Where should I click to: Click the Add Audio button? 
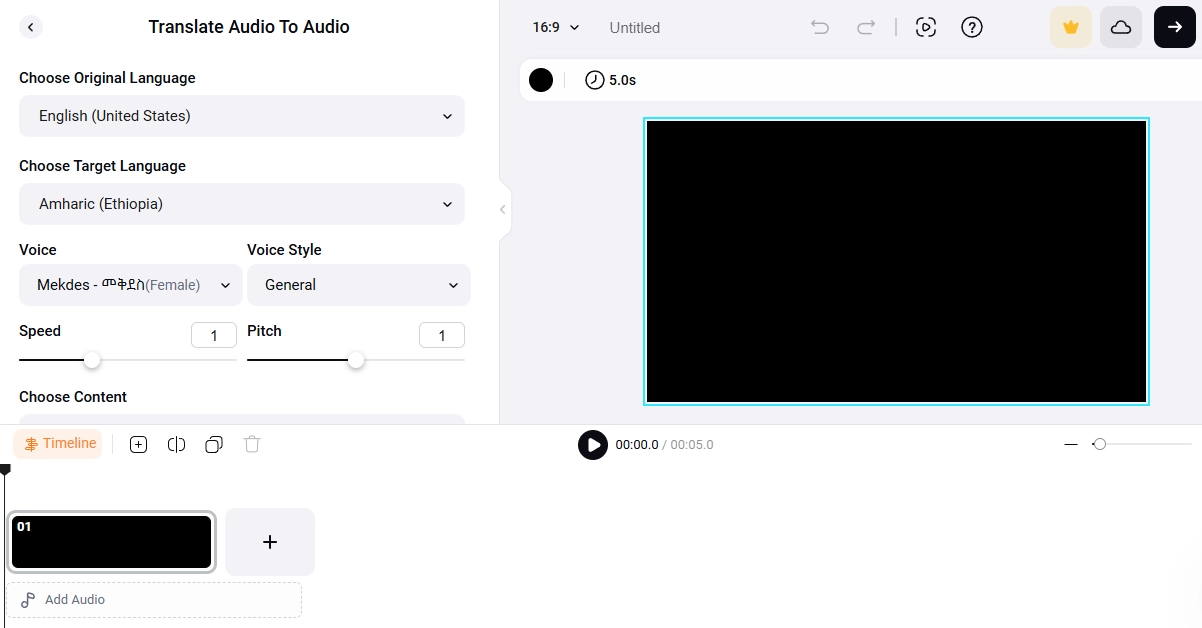coord(154,599)
